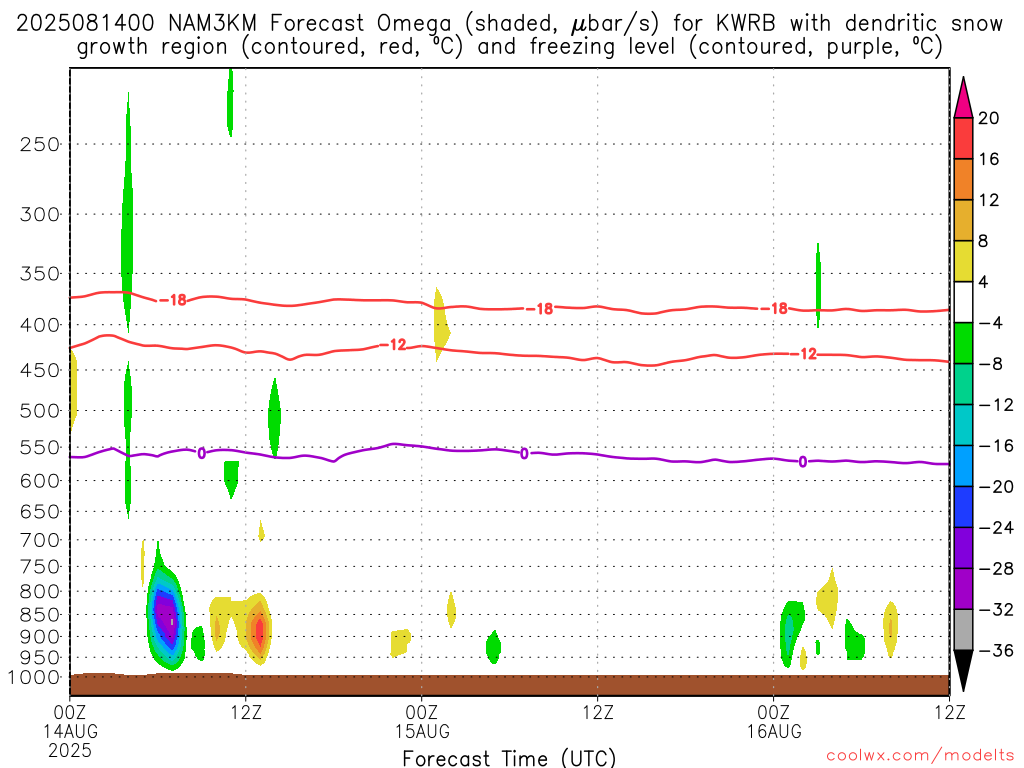
Task: Select the white -4-to-4 colorbar swatch
Action: pos(963,302)
